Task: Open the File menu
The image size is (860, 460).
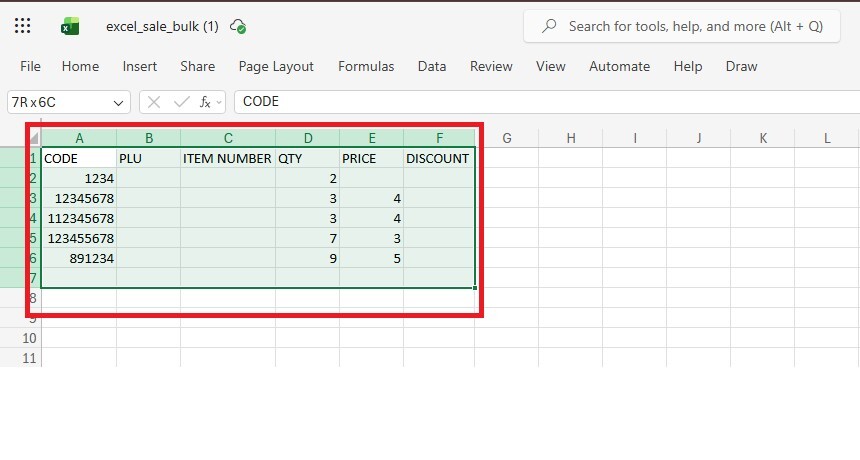Action: tap(30, 66)
